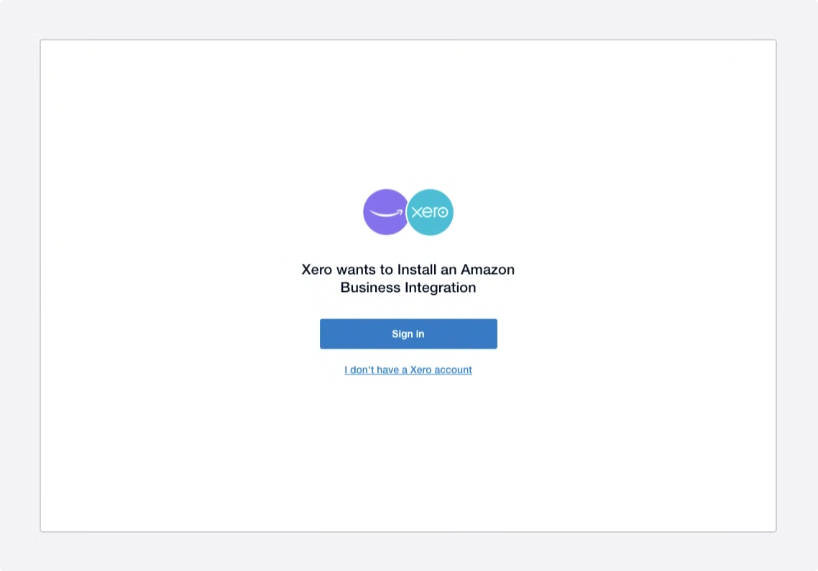Click the white "Sign in" label text
Image resolution: width=818 pixels, height=571 pixels.
click(x=408, y=334)
